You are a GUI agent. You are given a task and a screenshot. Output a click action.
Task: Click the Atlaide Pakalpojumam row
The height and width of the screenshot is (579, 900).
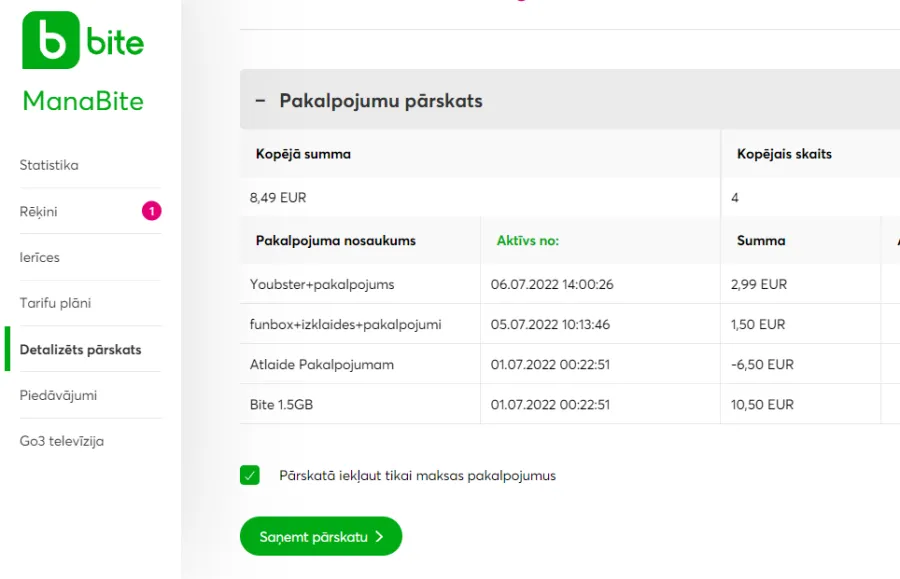click(x=569, y=364)
